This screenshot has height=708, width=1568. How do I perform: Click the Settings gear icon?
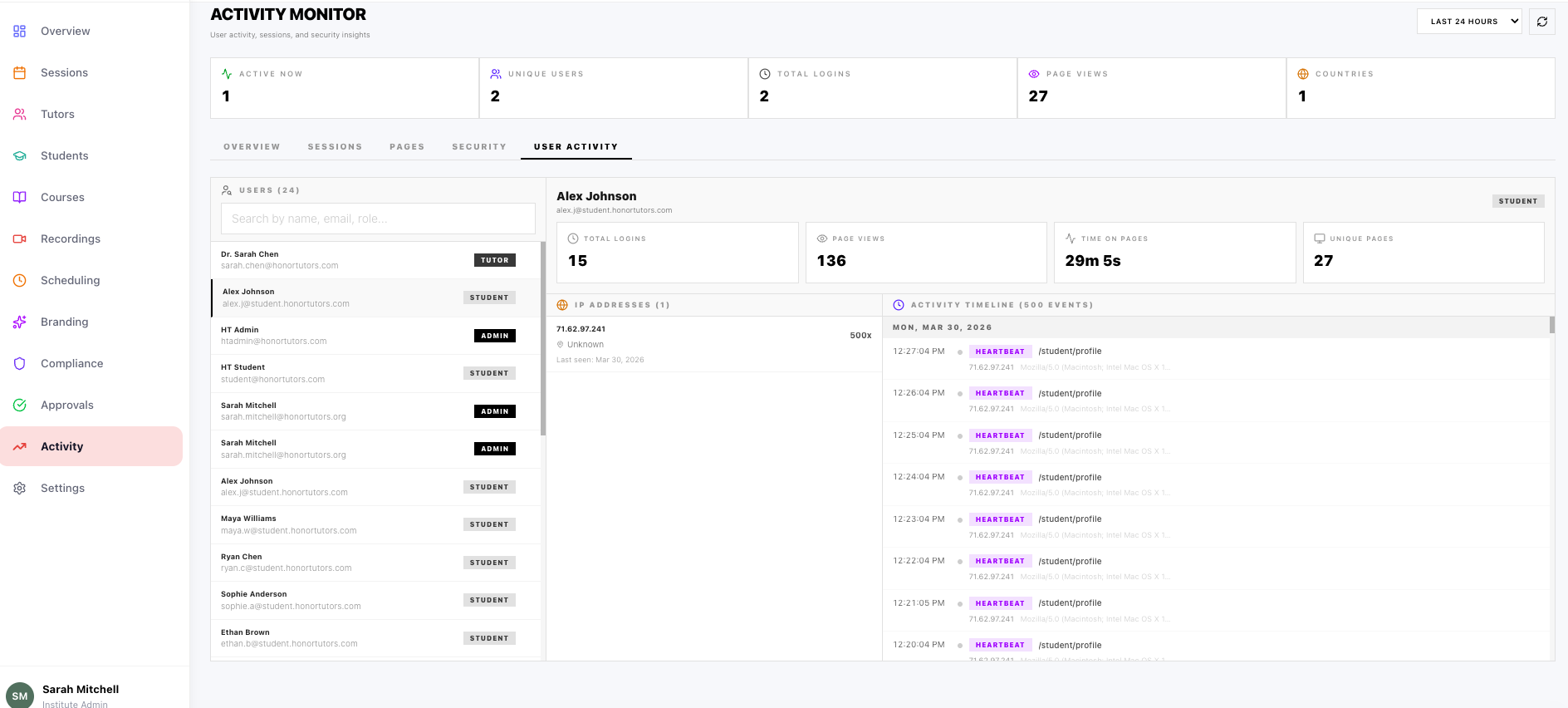(20, 488)
